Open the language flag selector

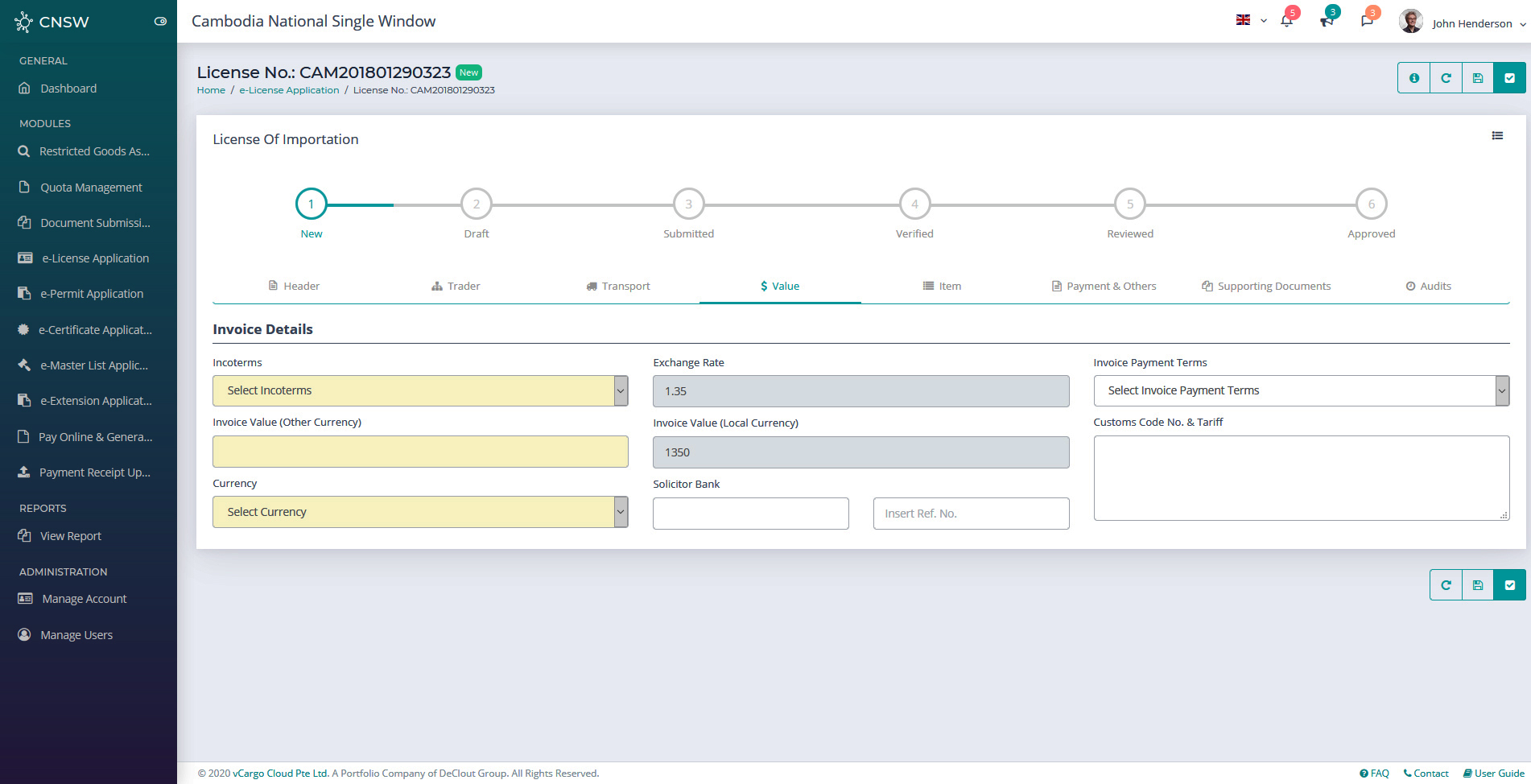tap(1250, 21)
